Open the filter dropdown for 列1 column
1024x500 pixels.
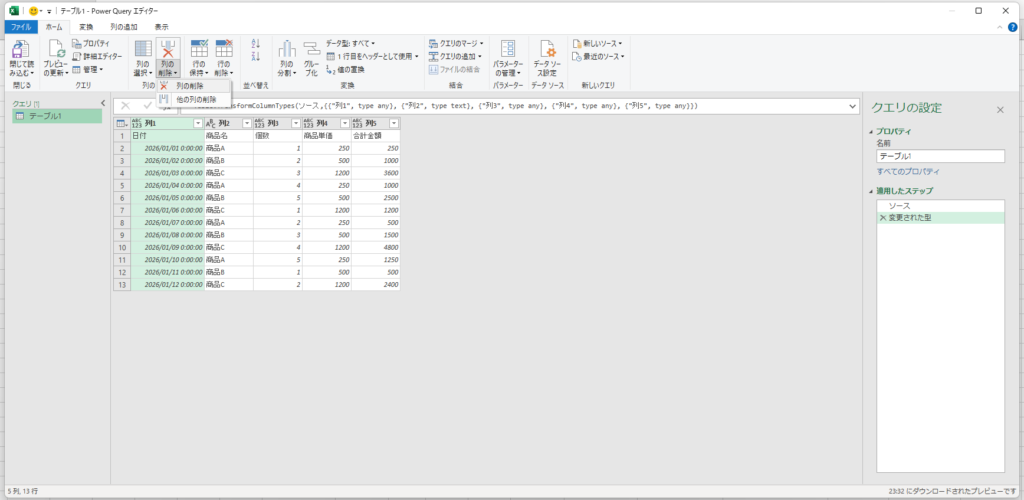[197, 123]
